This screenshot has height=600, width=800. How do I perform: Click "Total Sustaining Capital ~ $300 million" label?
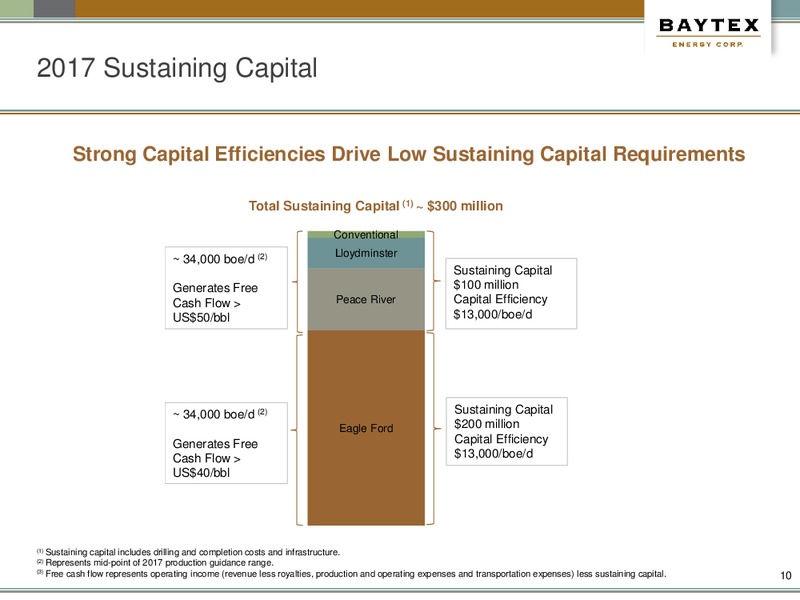376,206
